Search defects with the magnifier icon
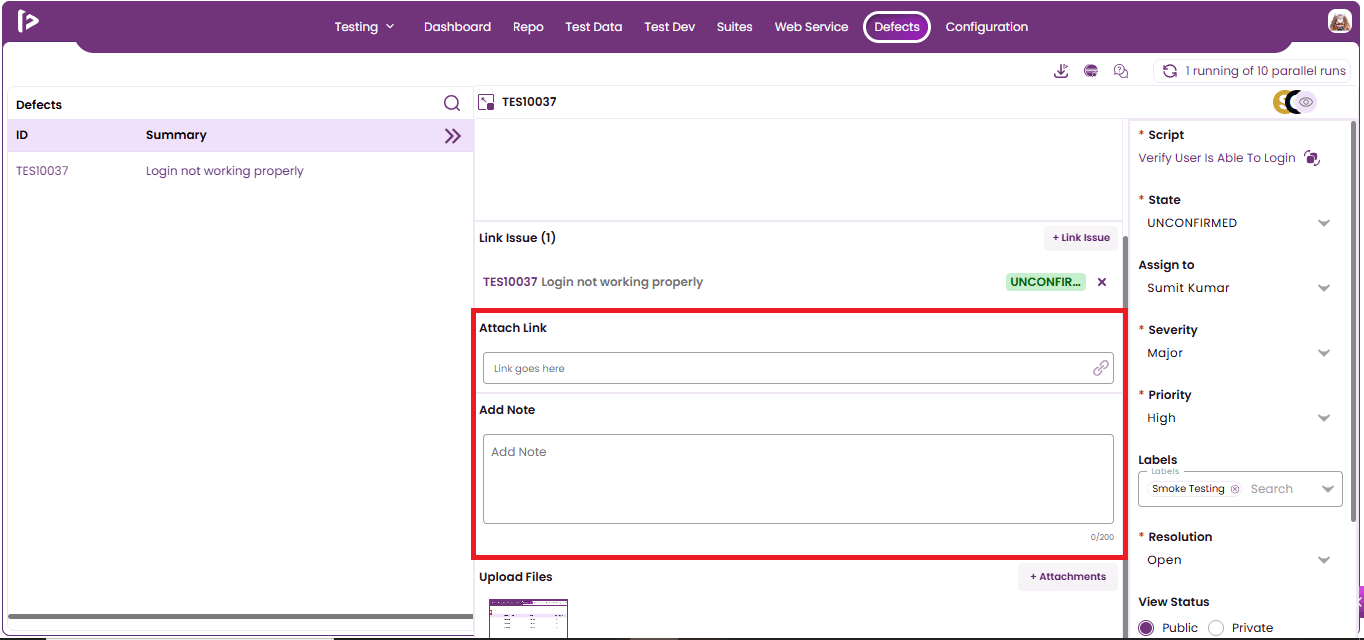The height and width of the screenshot is (640, 1364). [x=452, y=103]
